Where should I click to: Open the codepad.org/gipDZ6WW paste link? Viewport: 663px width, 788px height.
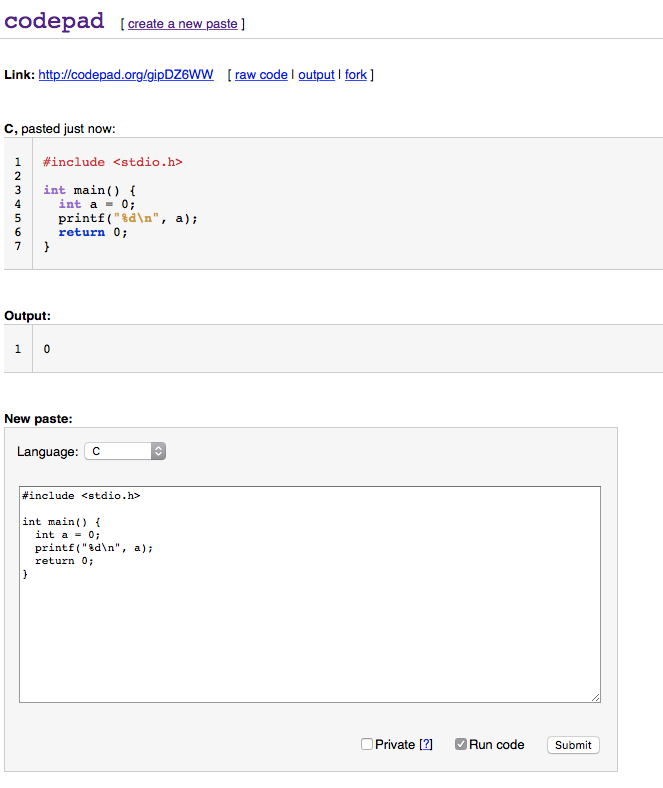coord(126,75)
